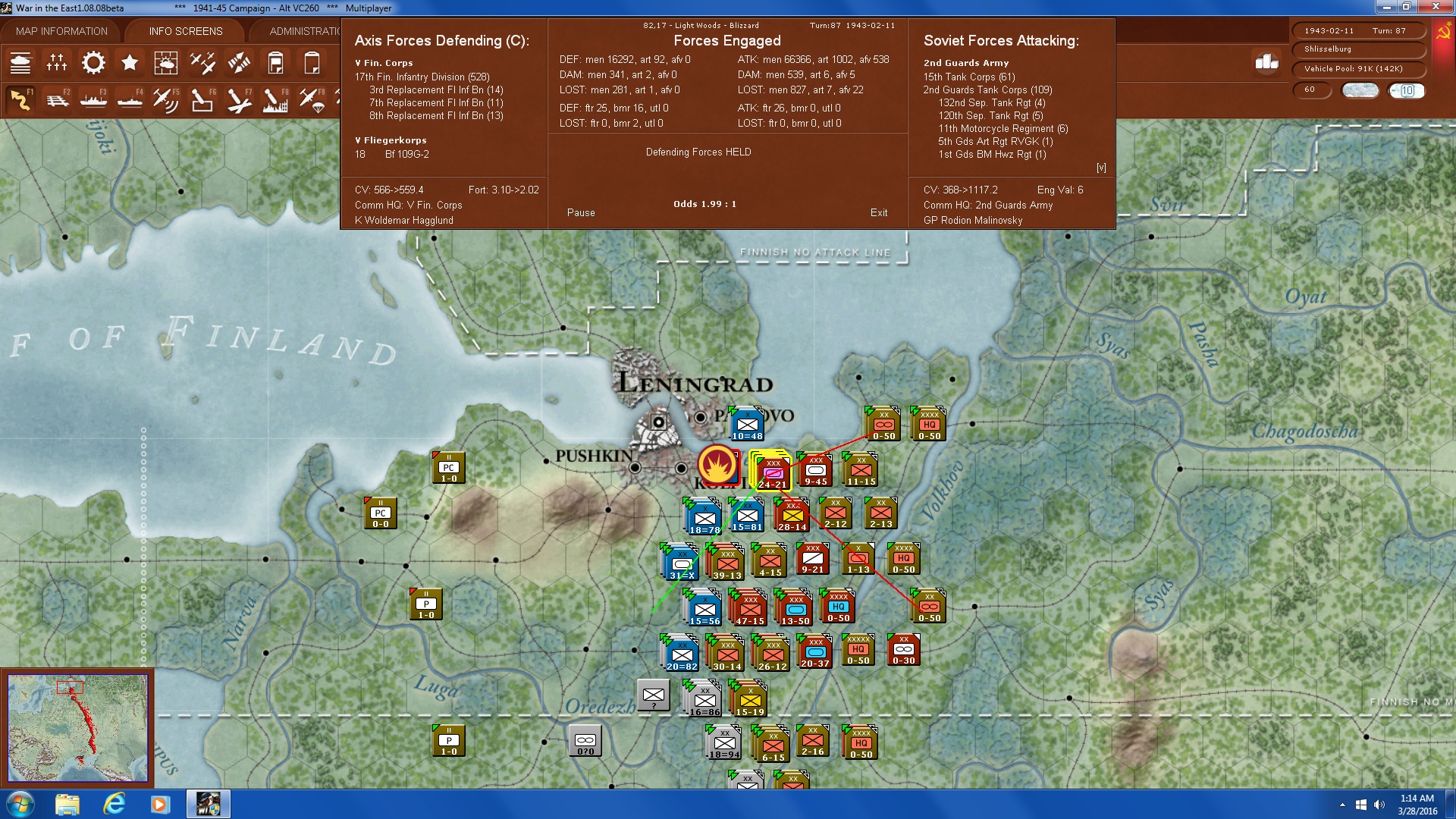Select air recon mode F5

click(x=165, y=99)
